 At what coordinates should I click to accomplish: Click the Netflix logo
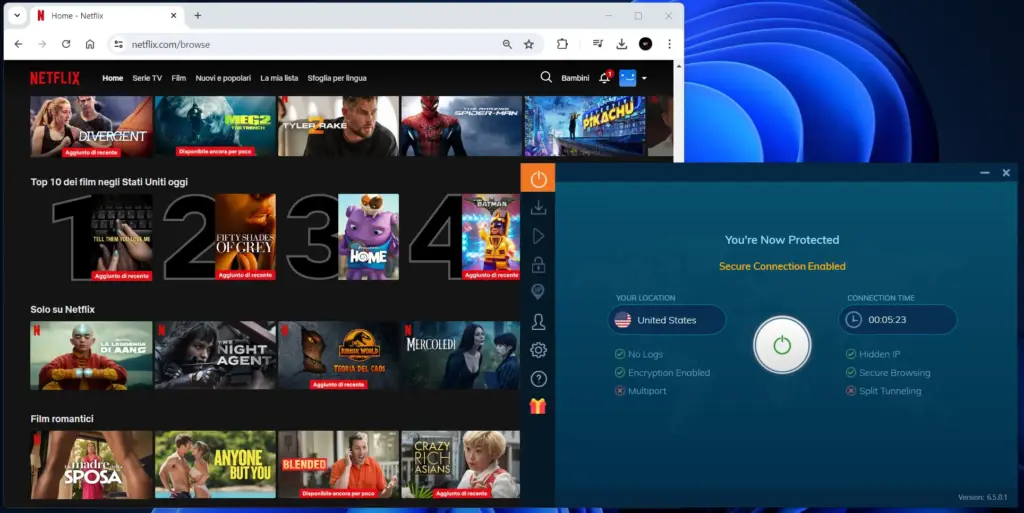coord(55,78)
